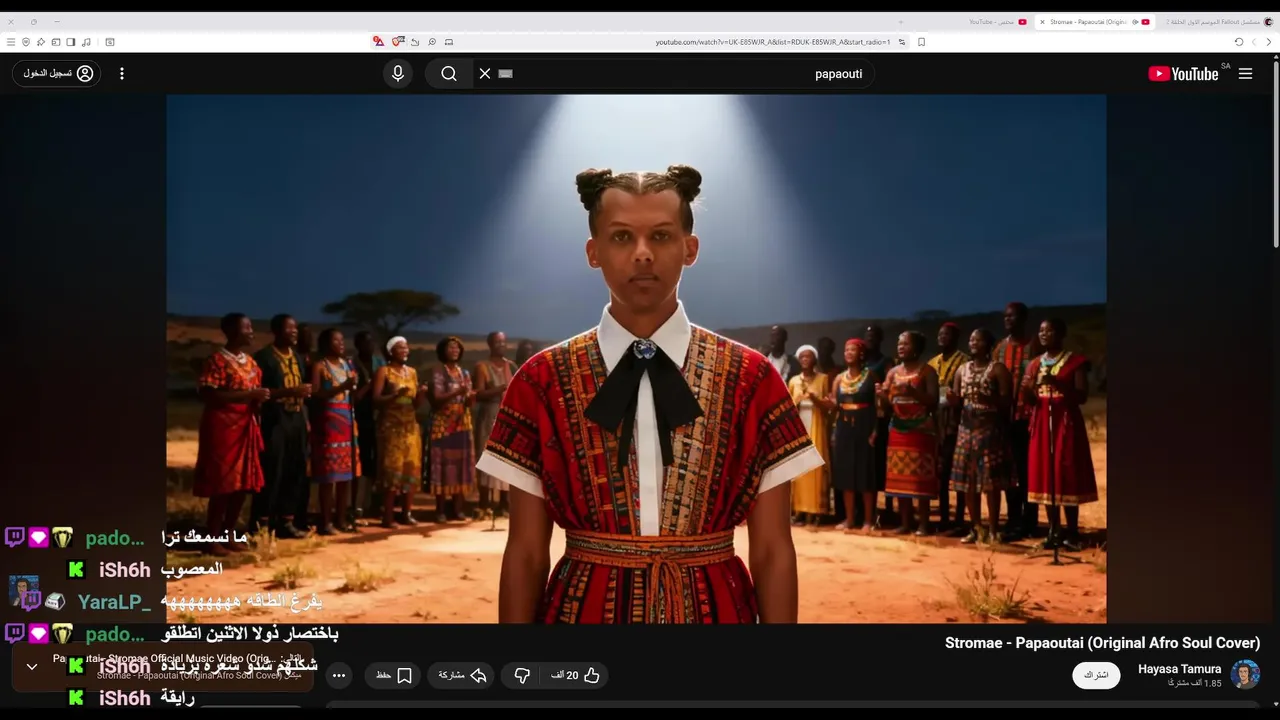Image resolution: width=1280 pixels, height=720 pixels.
Task: Click the view count text 1.85 ألف مشتركًا
Action: [x=1196, y=684]
